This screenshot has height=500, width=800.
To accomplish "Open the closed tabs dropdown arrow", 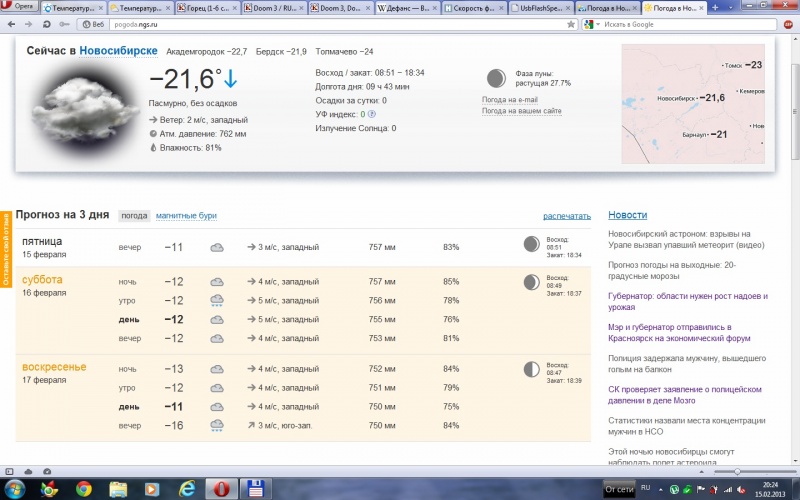I will [x=731, y=8].
